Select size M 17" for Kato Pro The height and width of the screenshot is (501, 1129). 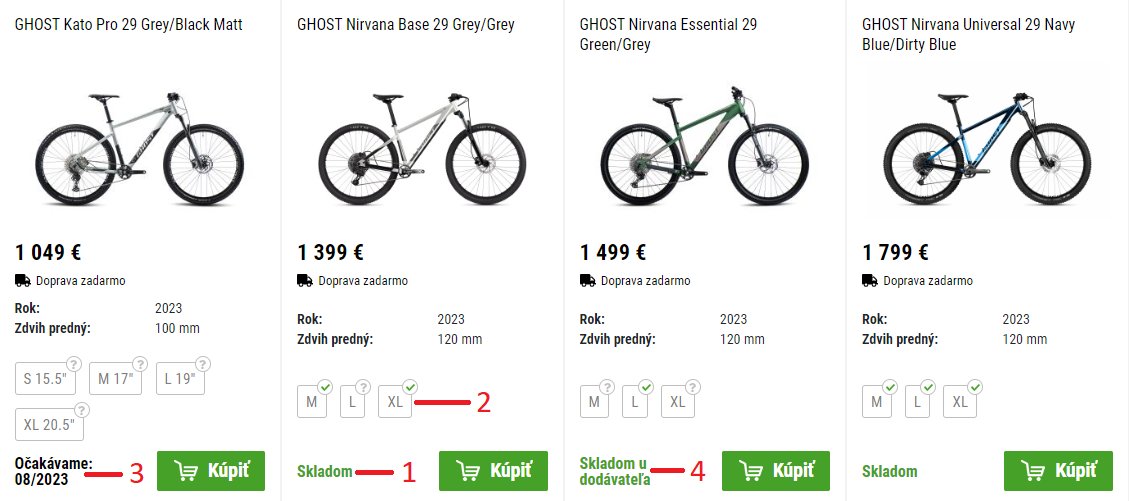click(116, 379)
